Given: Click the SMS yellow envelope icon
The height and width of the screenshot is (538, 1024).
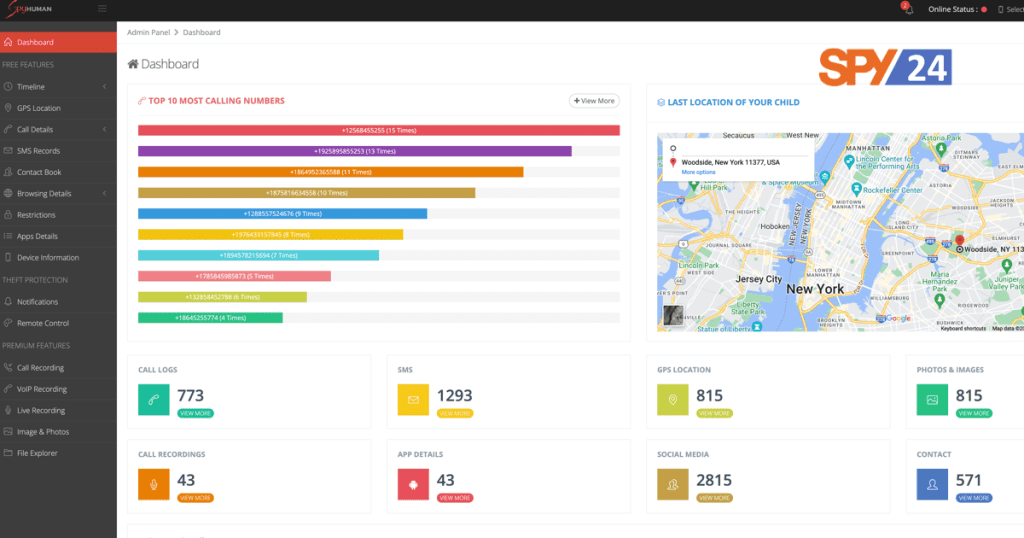Looking at the screenshot, I should (413, 400).
